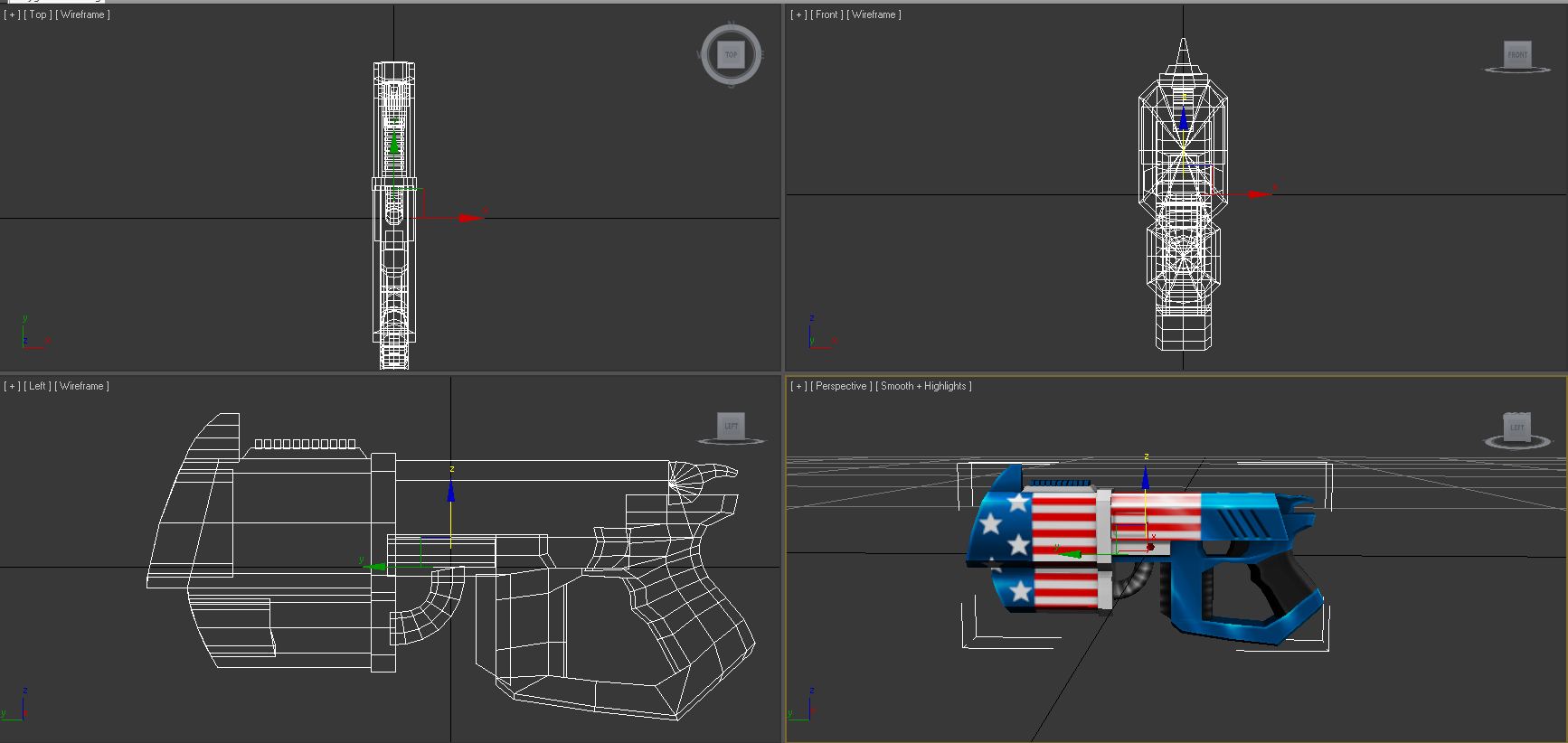Image resolution: width=1568 pixels, height=743 pixels.
Task: Click the green Y-axis gizmo arrow in Top viewport
Action: [x=393, y=141]
